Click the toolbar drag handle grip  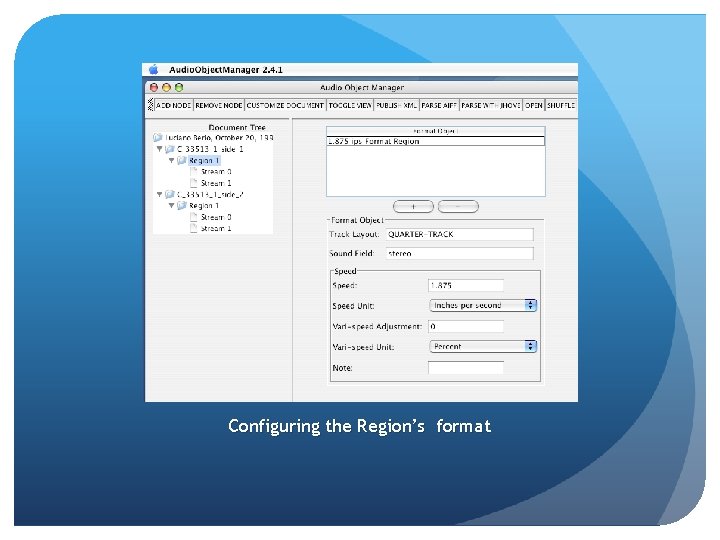150,105
